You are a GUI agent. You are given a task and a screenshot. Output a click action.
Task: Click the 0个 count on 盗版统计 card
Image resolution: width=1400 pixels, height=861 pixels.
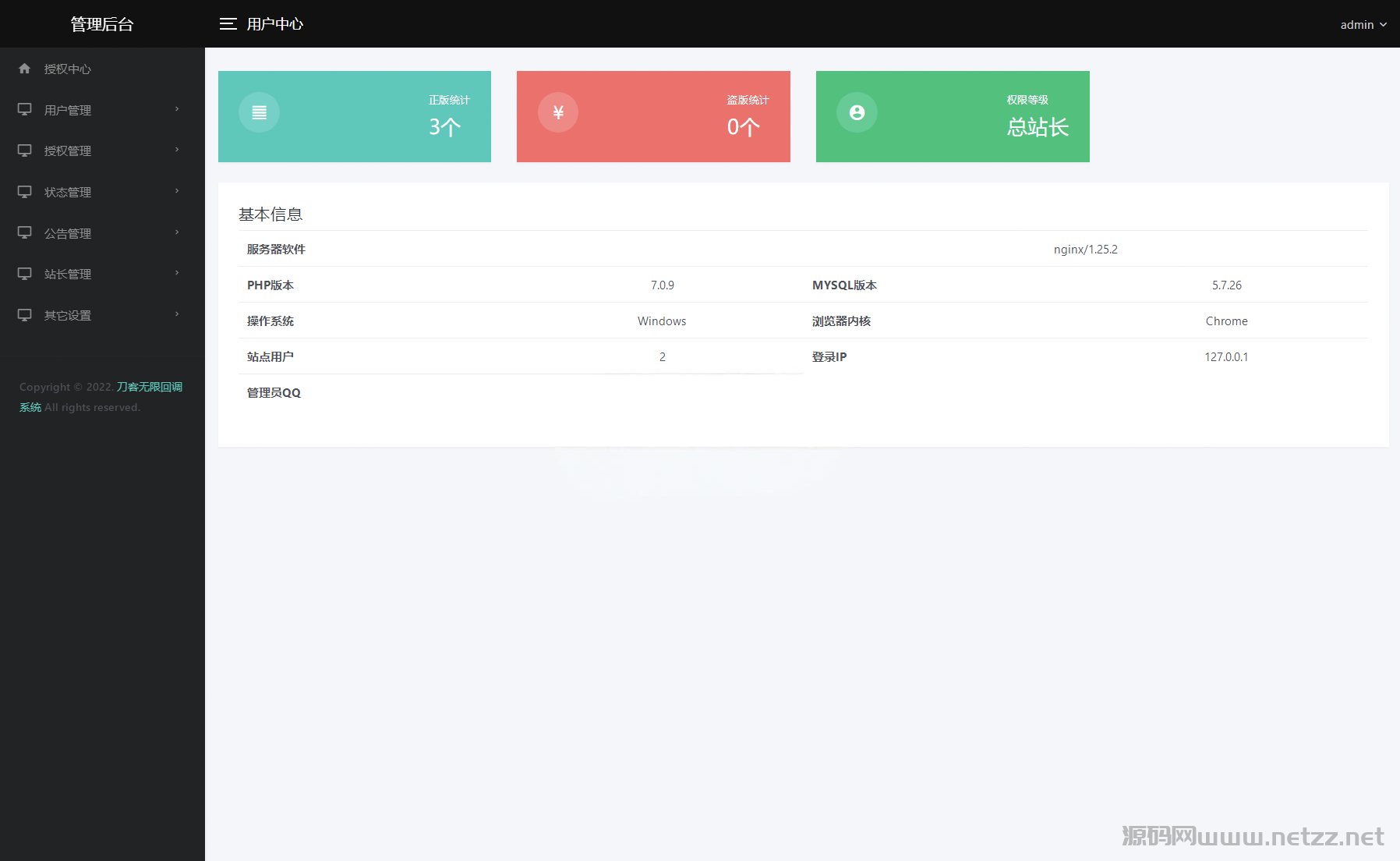(744, 126)
